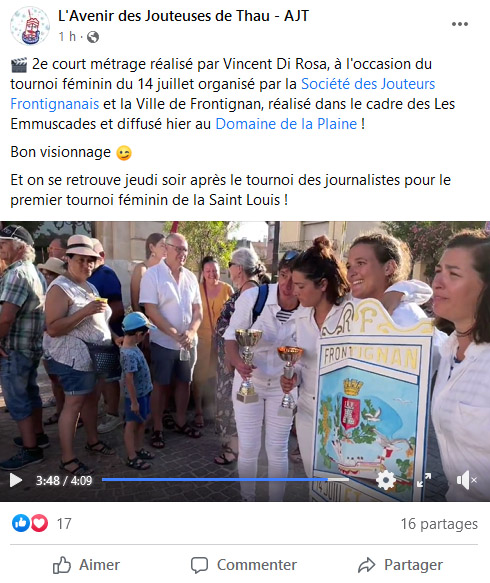Open the Société des Jouteurs link

tap(368, 84)
